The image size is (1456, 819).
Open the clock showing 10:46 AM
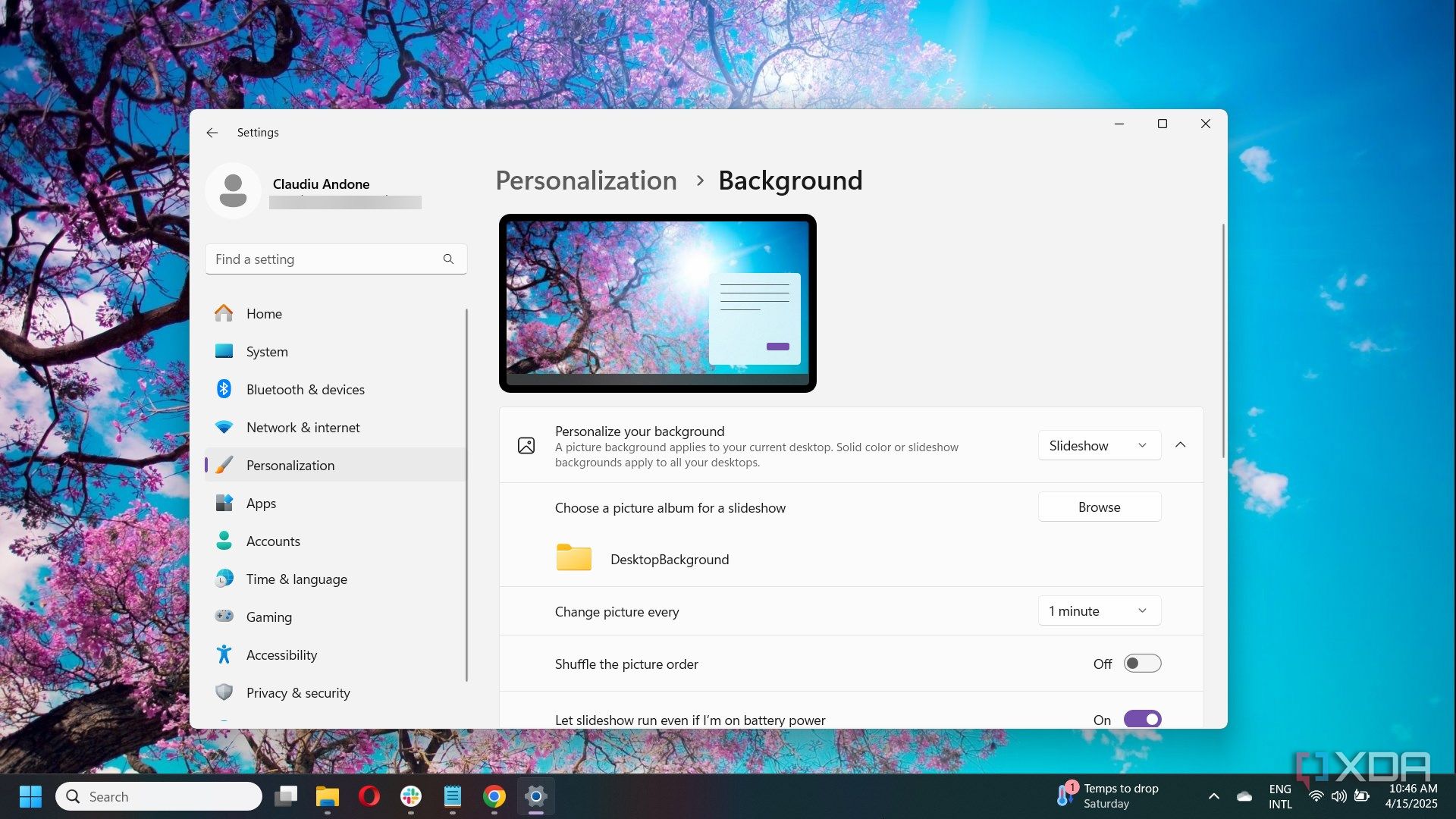pyautogui.click(x=1412, y=796)
